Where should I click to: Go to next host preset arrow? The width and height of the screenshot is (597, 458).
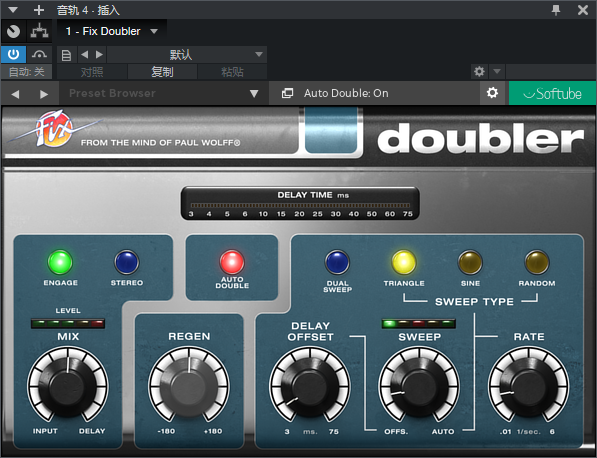click(99, 55)
